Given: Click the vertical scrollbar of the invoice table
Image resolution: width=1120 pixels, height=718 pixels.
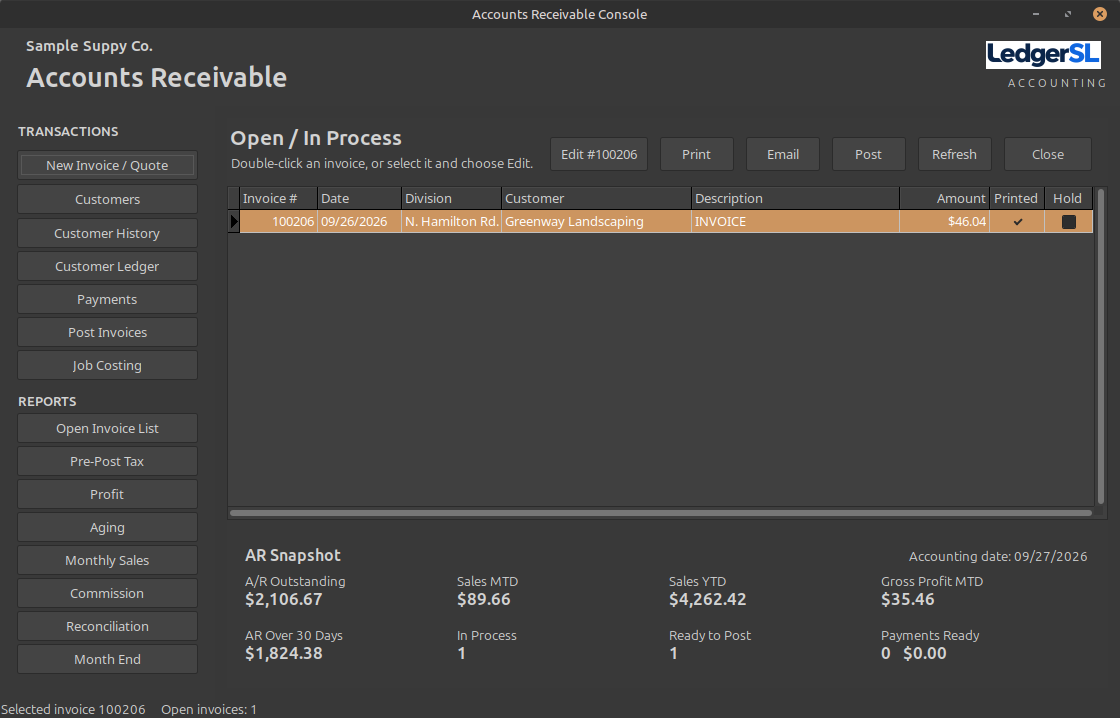Looking at the screenshot, I should tap(1101, 346).
